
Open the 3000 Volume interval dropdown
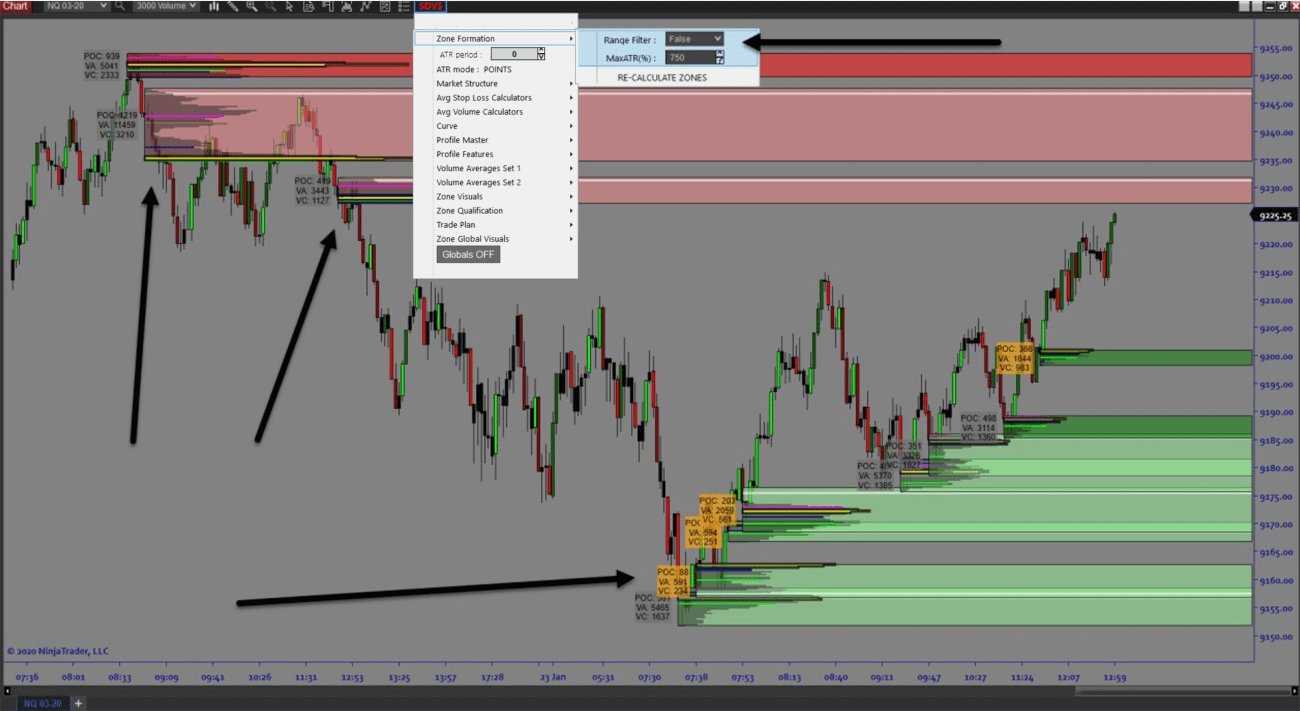pos(166,6)
